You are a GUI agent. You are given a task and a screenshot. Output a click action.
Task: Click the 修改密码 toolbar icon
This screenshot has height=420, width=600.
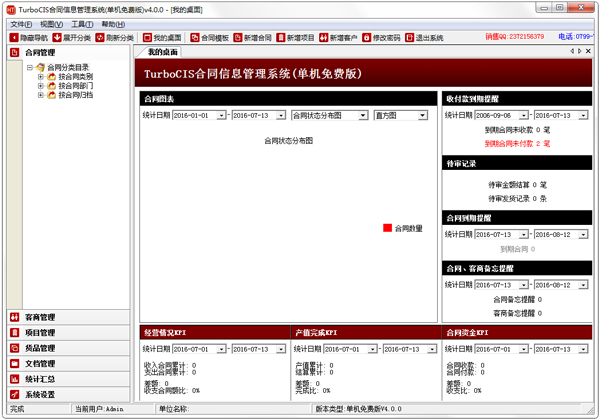(x=367, y=37)
